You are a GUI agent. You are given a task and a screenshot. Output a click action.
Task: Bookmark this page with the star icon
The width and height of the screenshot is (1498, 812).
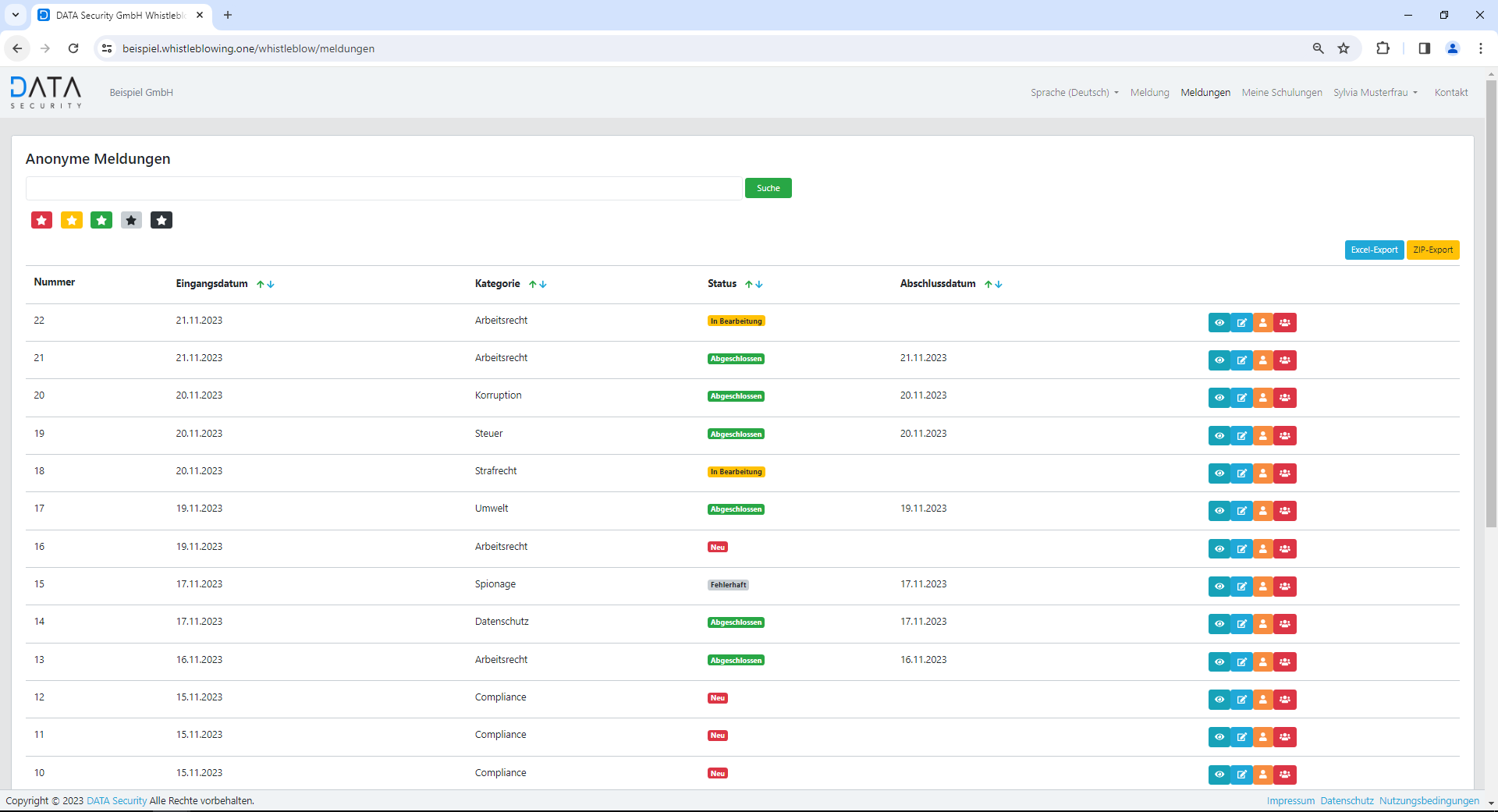[1344, 48]
